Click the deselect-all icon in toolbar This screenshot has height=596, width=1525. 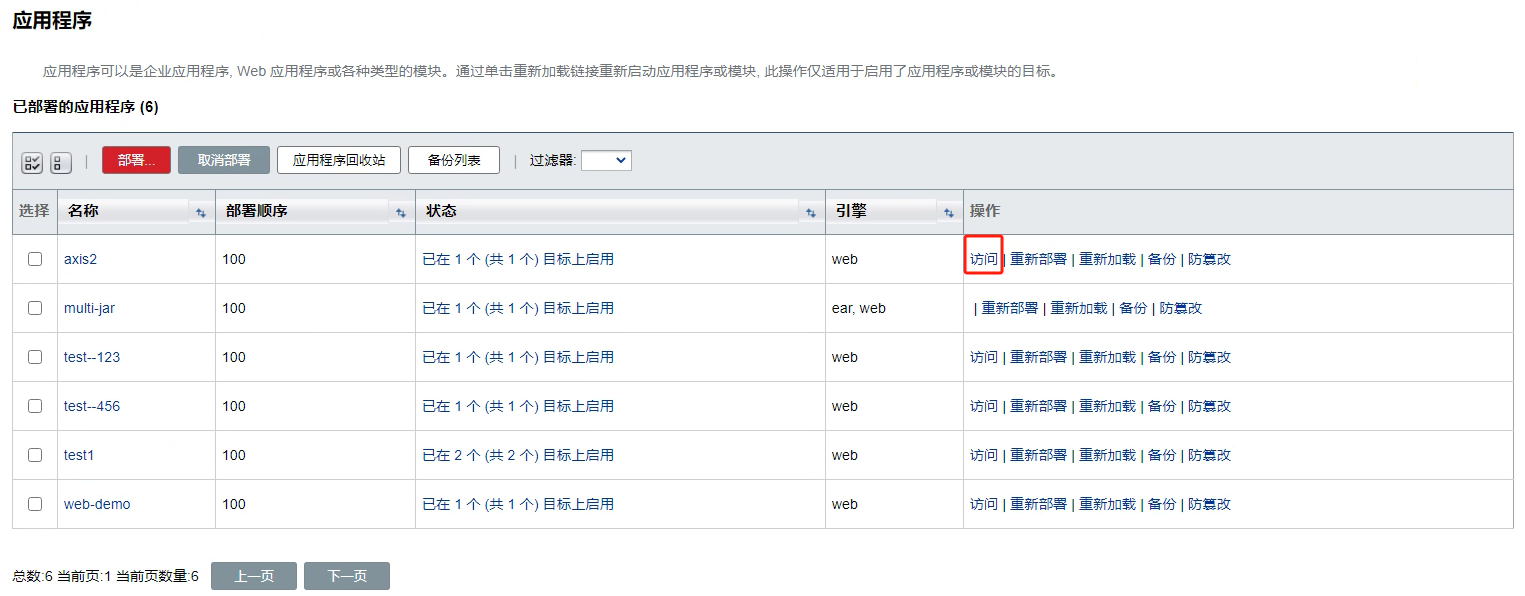click(61, 162)
